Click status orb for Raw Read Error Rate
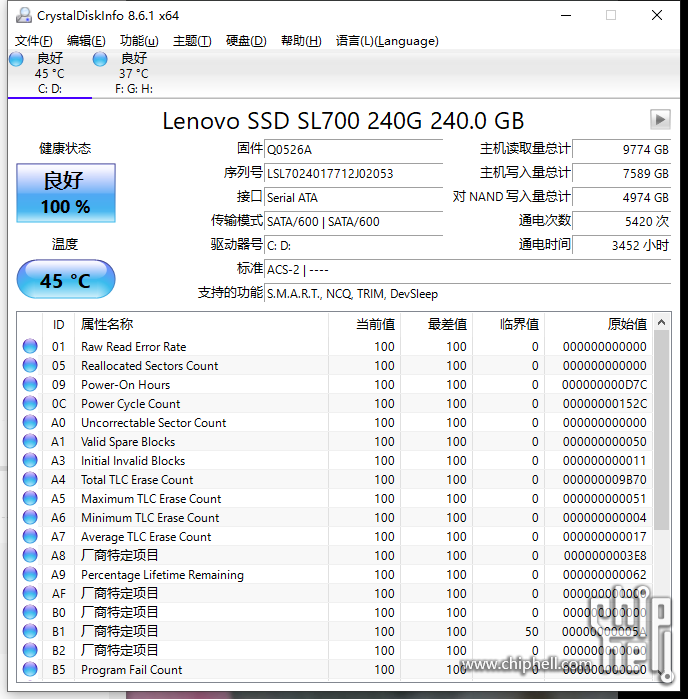Screen dimensions: 688x699 point(30,346)
